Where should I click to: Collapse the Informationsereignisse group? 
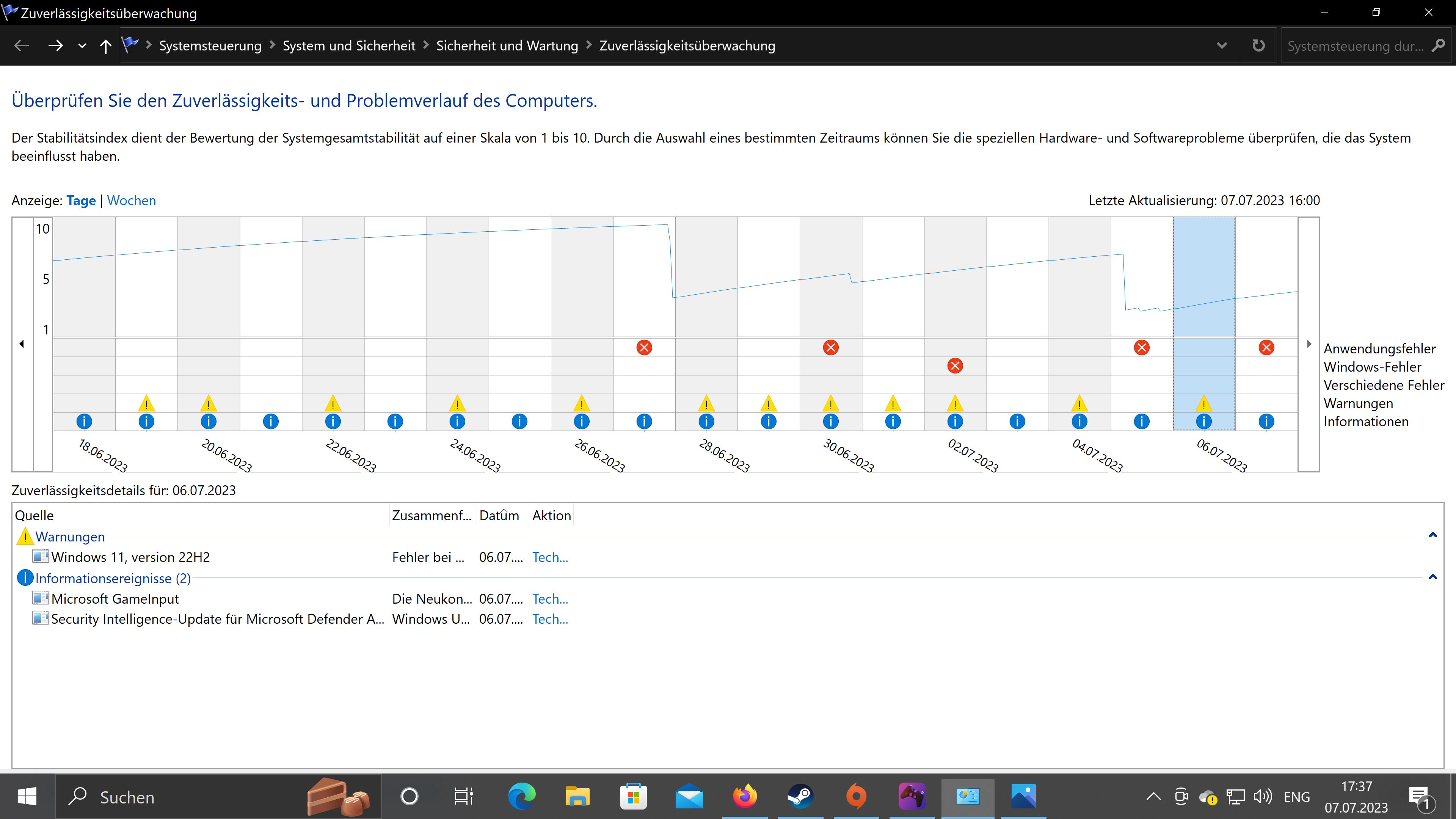(1432, 577)
